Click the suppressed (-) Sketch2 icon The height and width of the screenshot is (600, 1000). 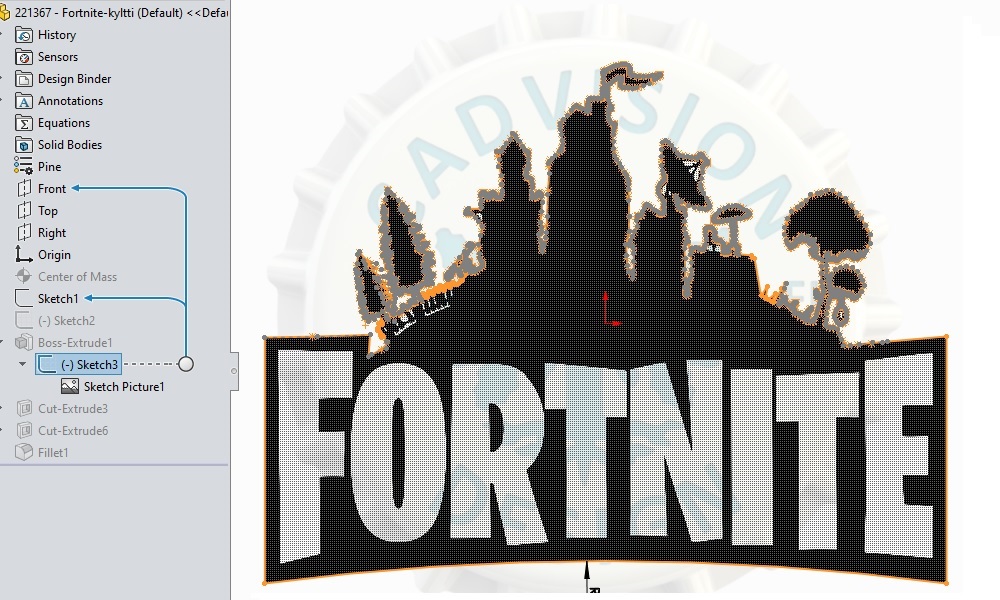[x=24, y=320]
